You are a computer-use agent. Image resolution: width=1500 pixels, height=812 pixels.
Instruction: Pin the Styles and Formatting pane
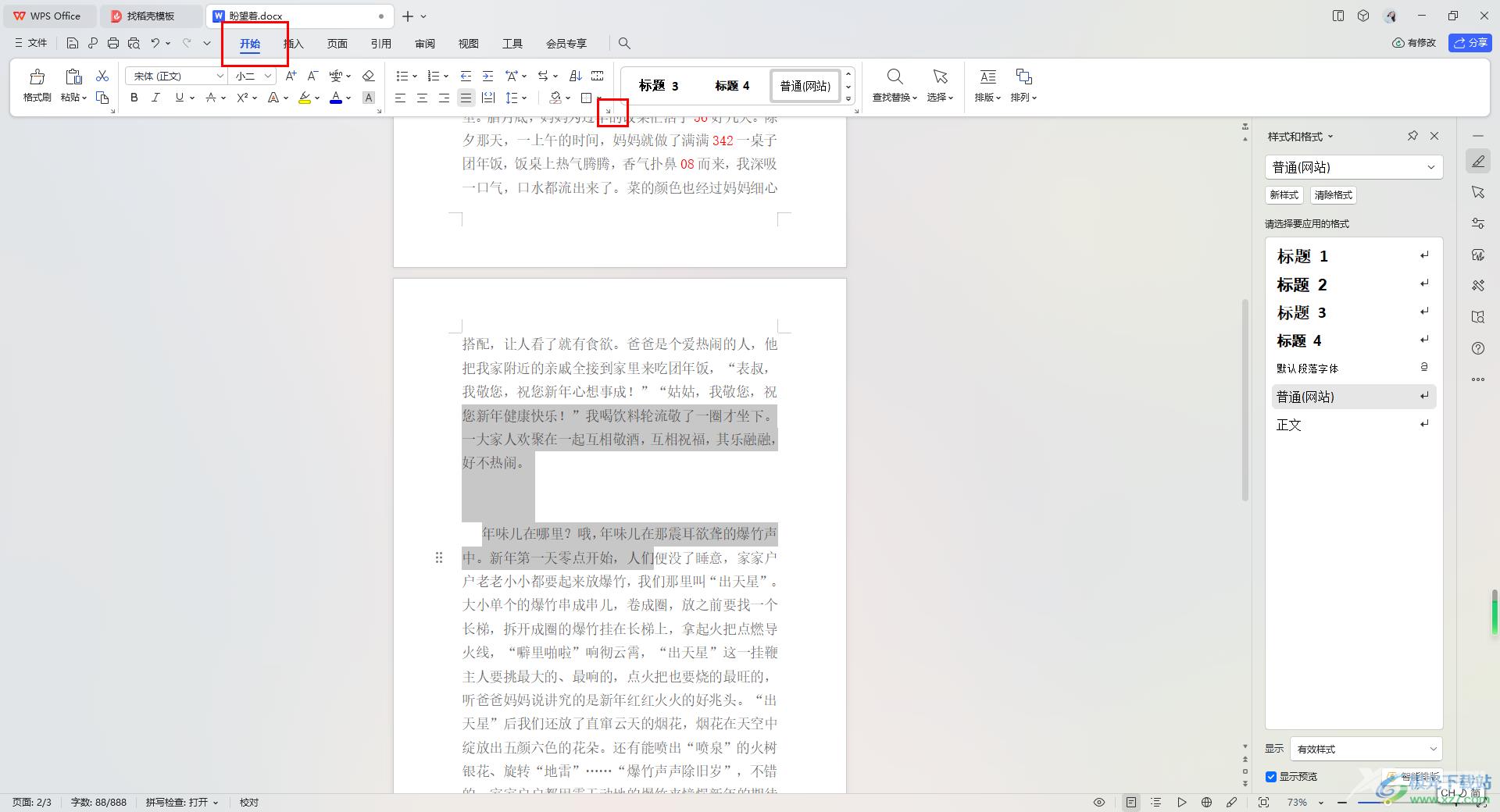(1412, 136)
